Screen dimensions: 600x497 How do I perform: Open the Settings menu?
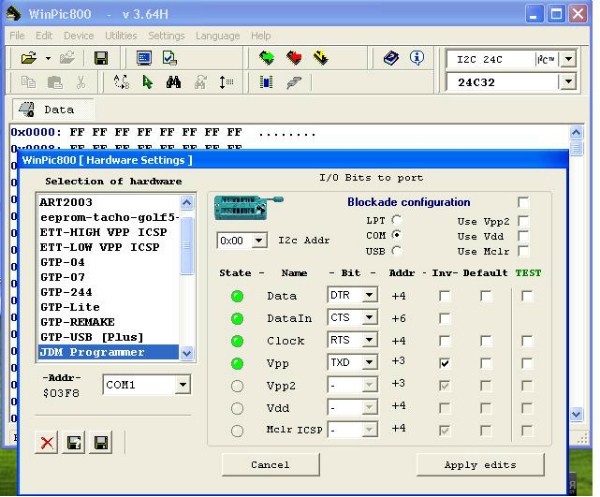point(166,36)
